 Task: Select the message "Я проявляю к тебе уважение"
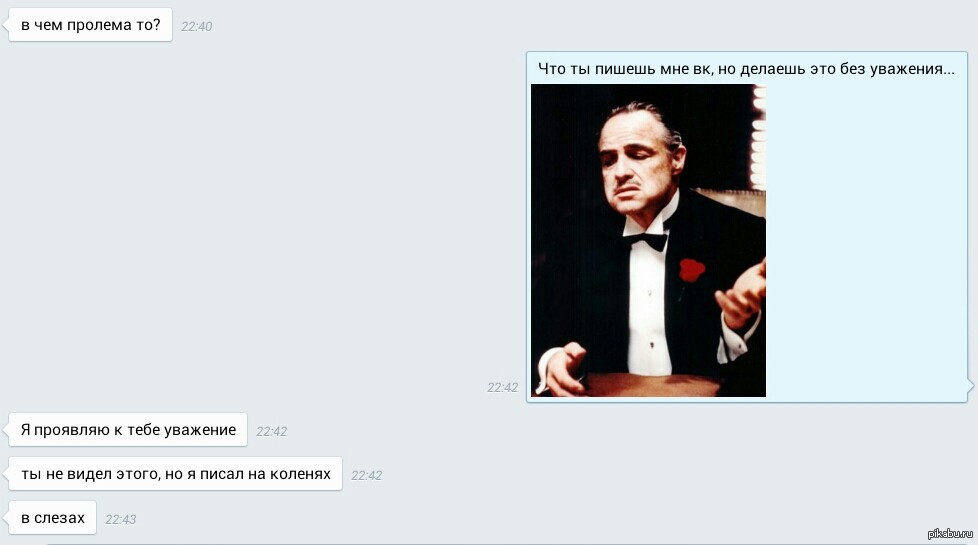[x=128, y=430]
